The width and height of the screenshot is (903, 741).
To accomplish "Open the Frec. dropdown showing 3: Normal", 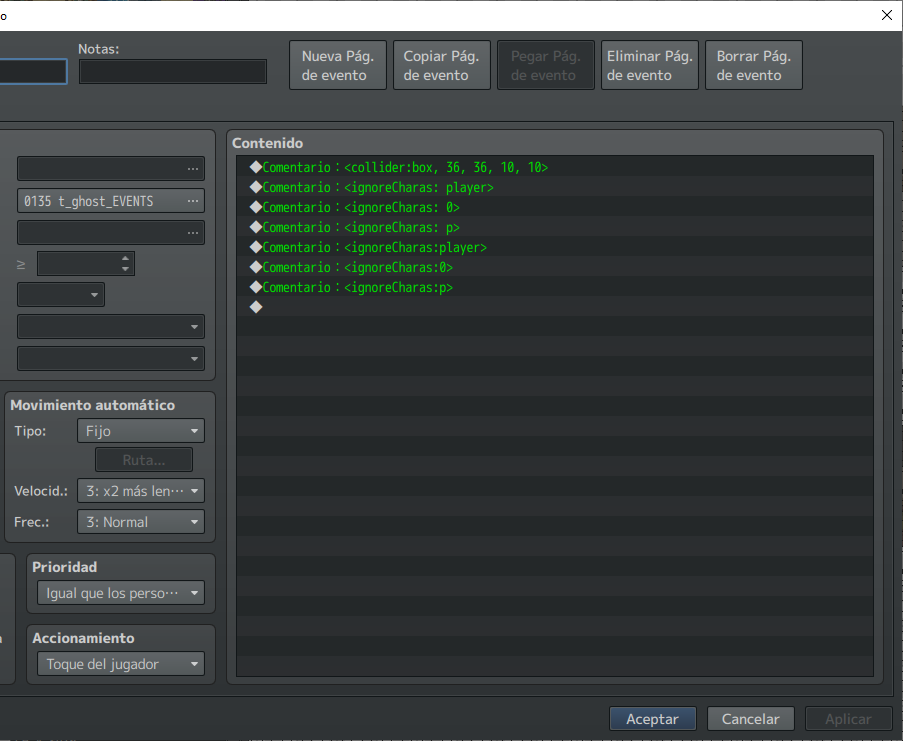I will (x=141, y=522).
